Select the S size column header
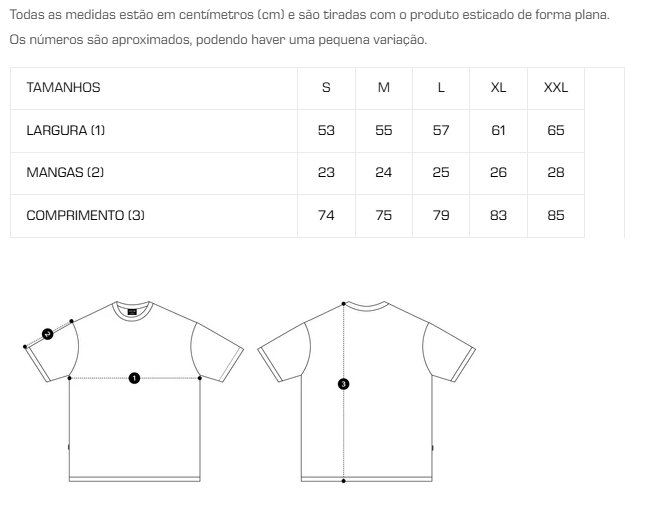Viewport: 652px width, 516px height. [x=326, y=88]
